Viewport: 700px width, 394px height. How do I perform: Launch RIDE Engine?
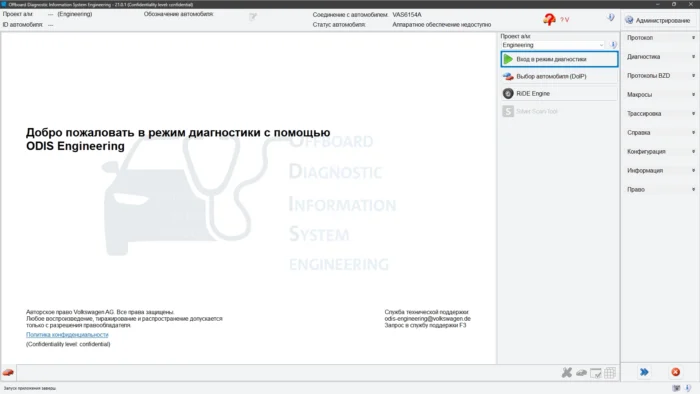click(559, 93)
